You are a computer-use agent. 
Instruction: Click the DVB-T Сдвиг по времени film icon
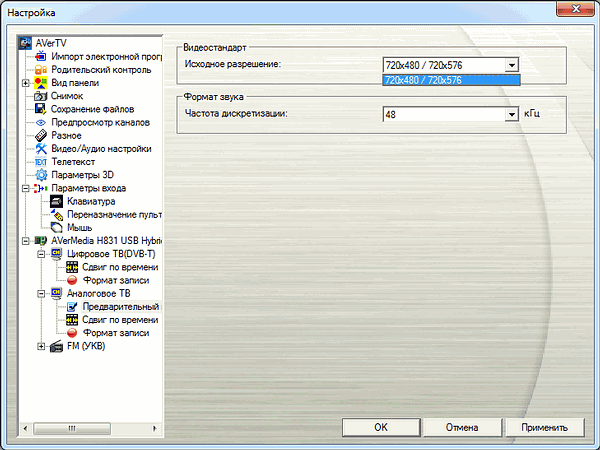[72, 267]
